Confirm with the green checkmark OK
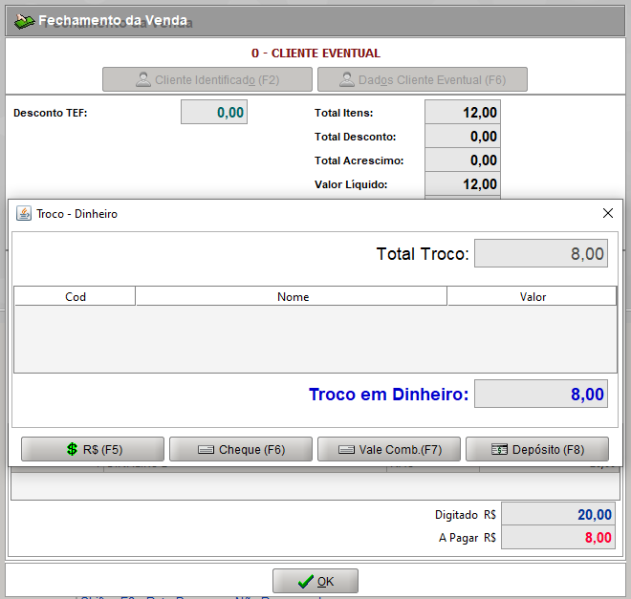 point(305,581)
